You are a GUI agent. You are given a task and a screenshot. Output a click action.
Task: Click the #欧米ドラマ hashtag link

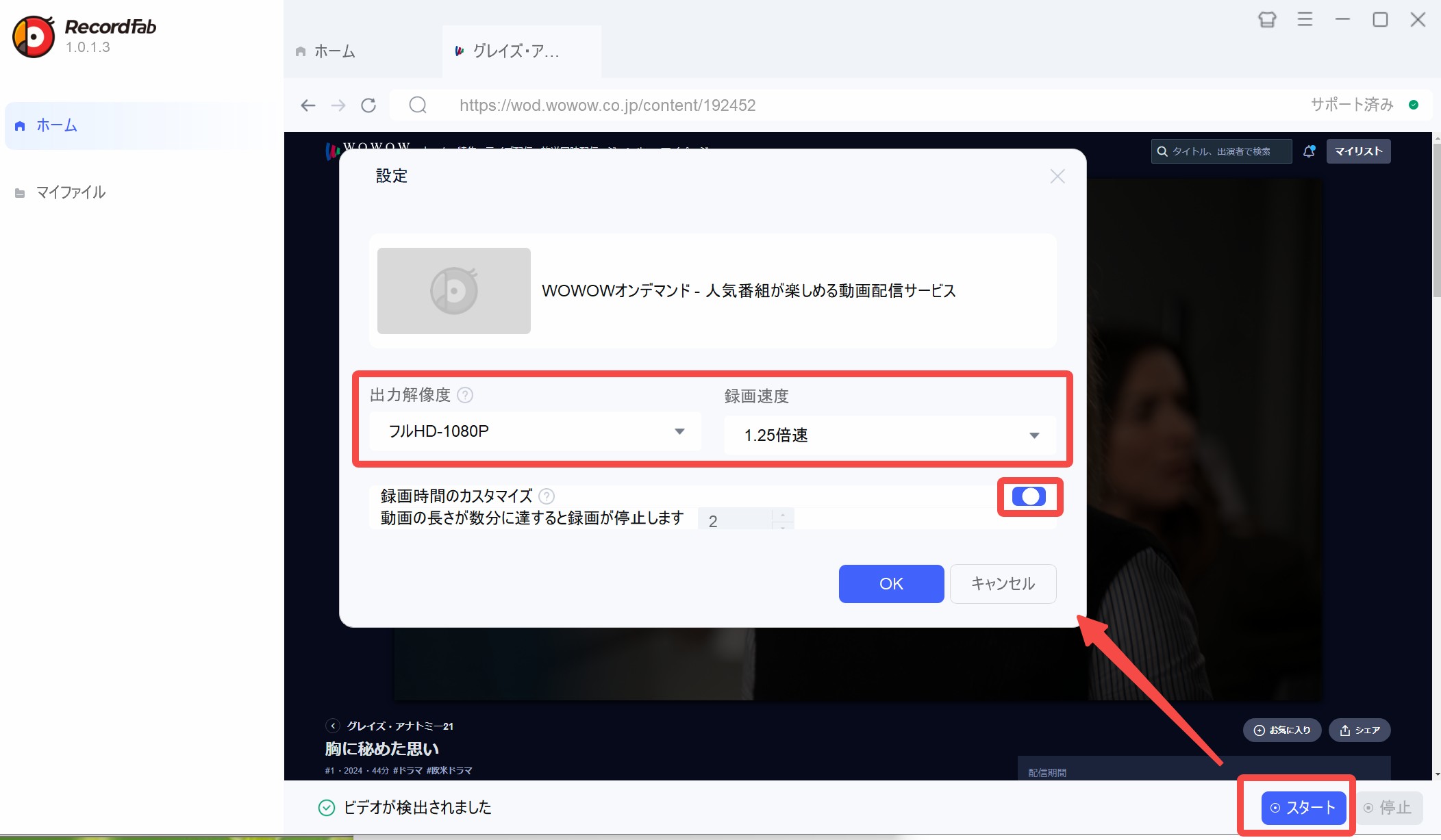point(449,770)
